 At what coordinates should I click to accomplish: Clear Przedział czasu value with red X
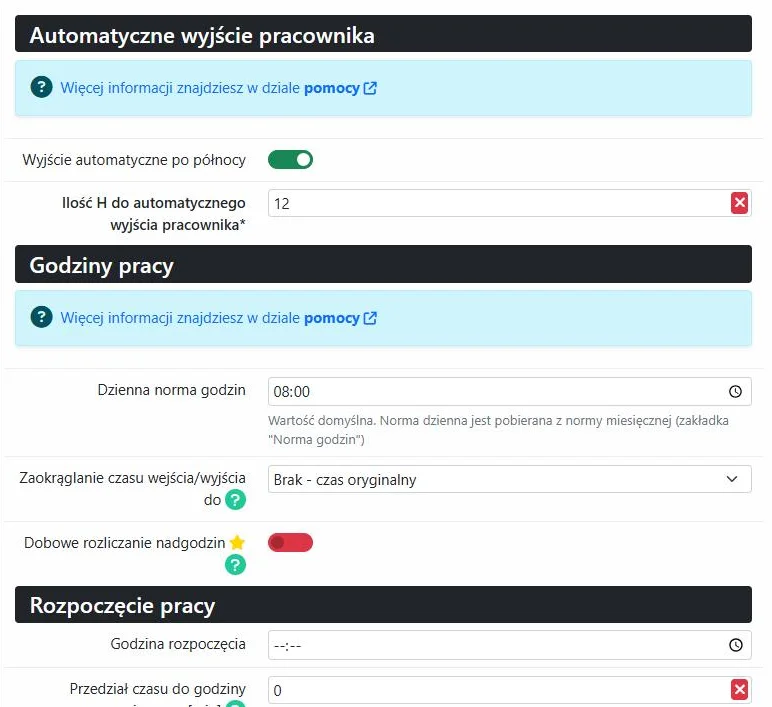tap(739, 690)
